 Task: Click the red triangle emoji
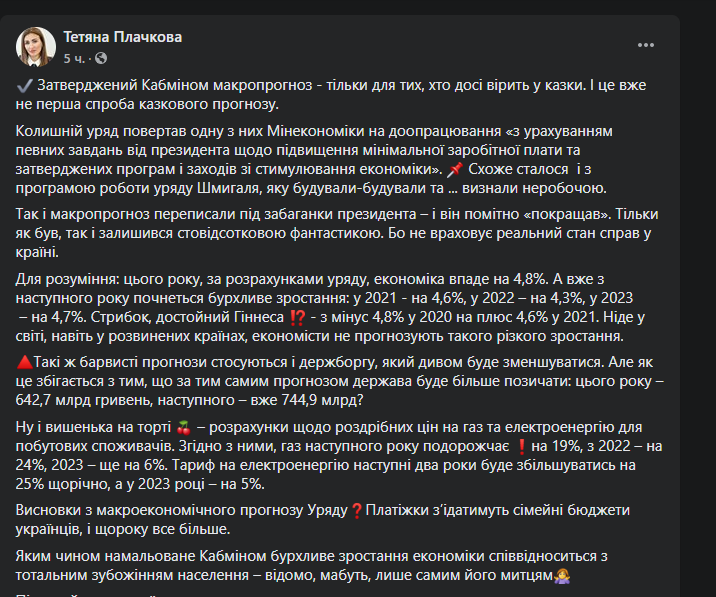(x=25, y=360)
